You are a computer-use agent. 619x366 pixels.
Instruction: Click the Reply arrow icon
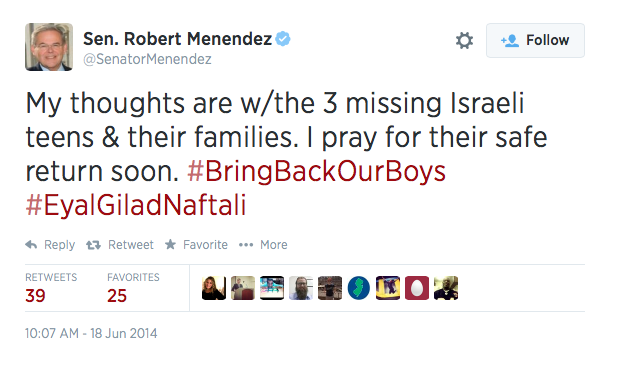click(31, 245)
